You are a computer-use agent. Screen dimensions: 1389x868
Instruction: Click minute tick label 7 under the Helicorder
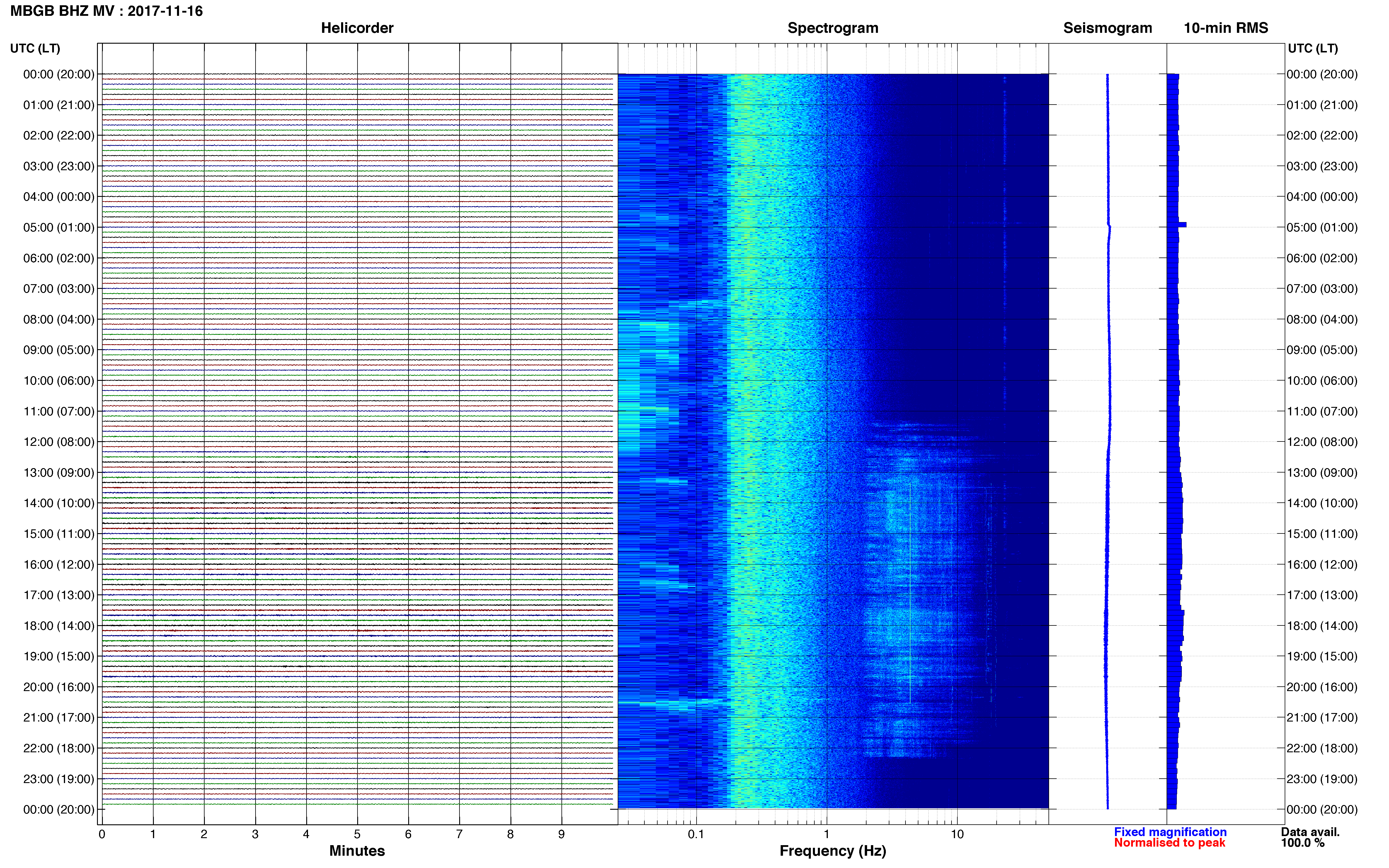click(459, 834)
